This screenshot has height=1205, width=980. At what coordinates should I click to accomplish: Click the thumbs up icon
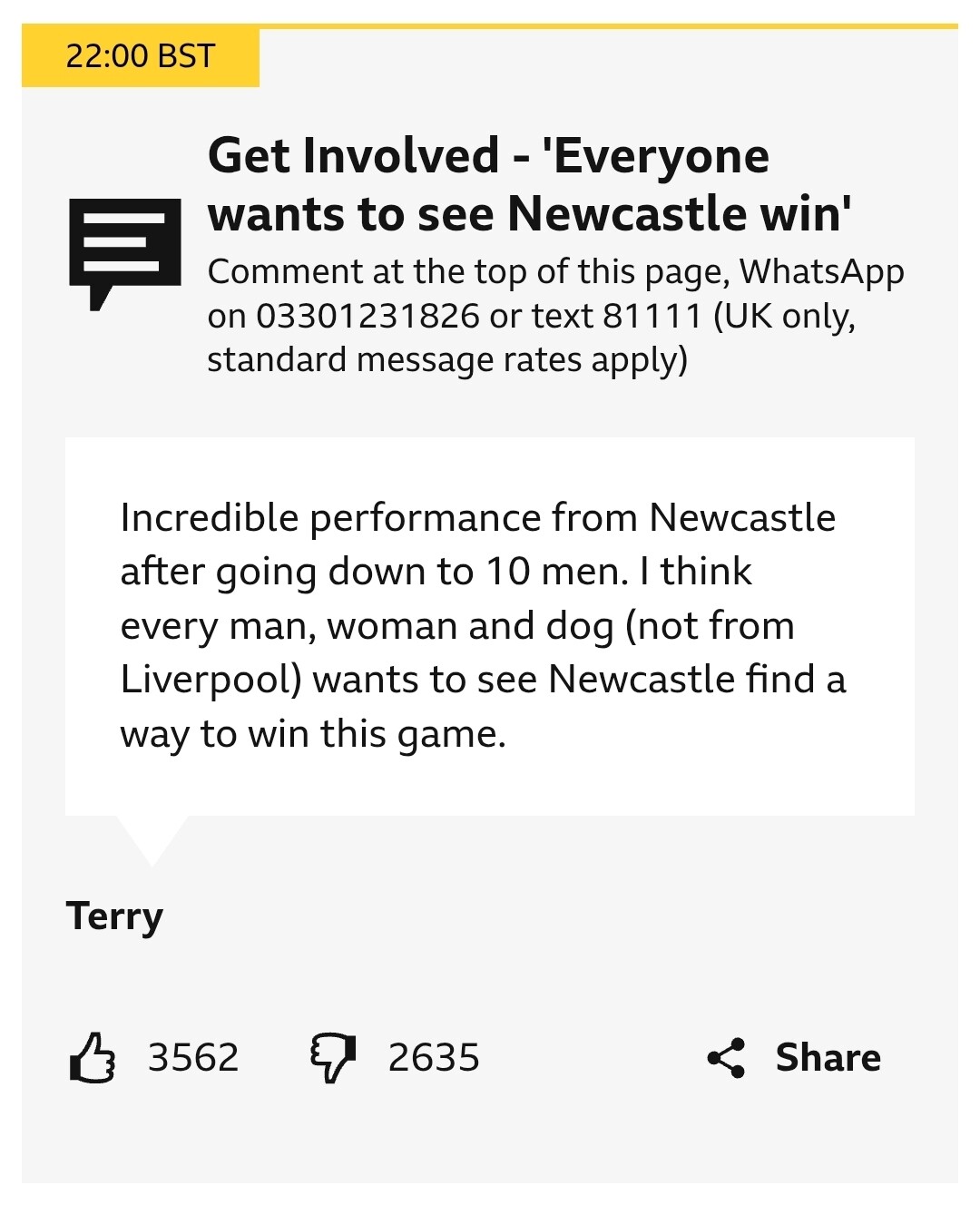click(x=93, y=1058)
